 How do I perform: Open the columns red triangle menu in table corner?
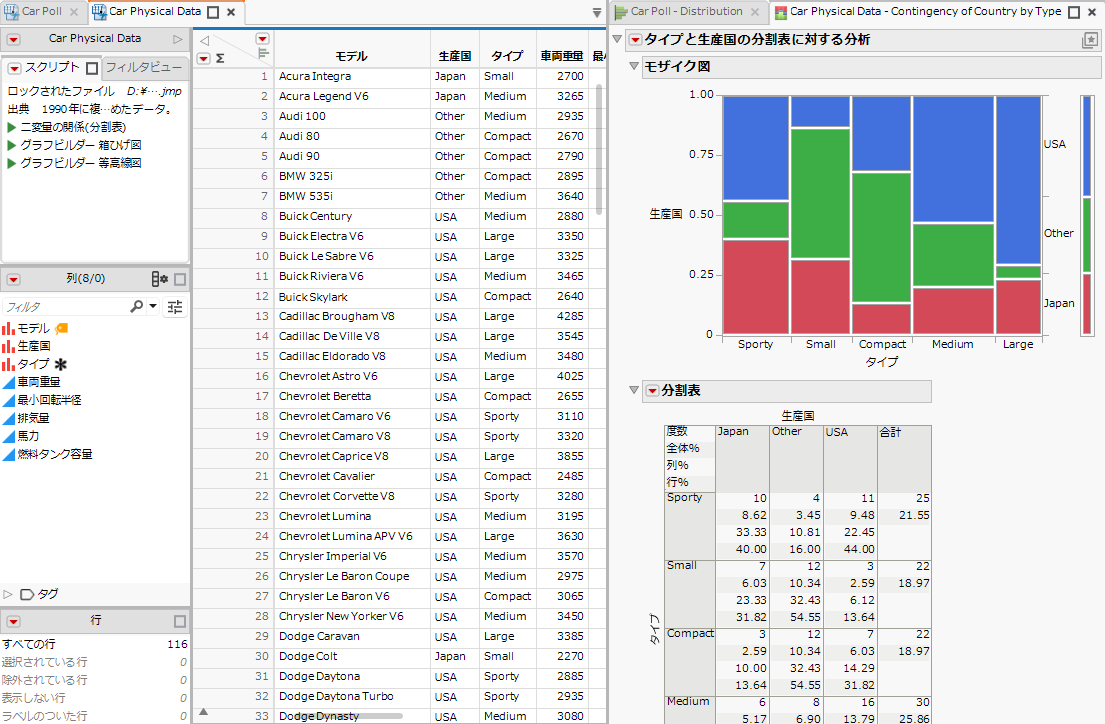pyautogui.click(x=262, y=39)
